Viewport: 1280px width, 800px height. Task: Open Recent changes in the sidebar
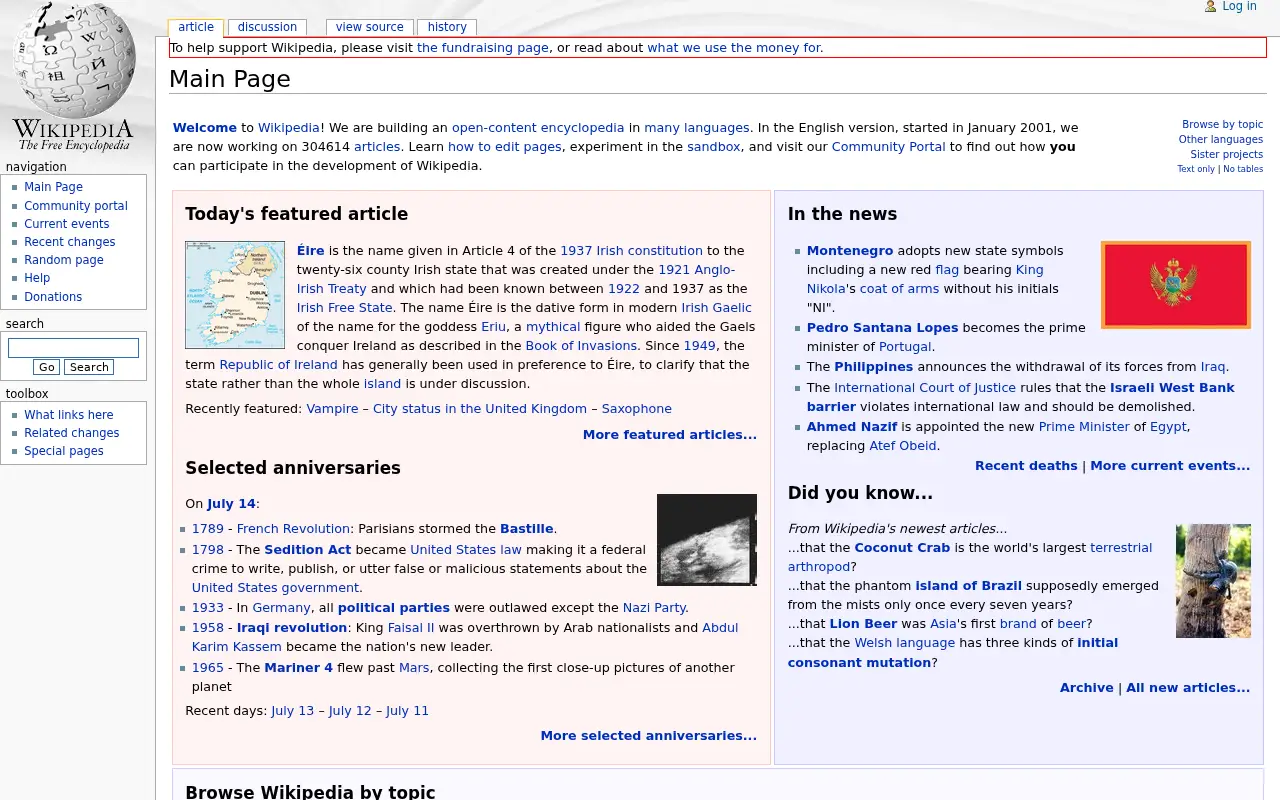[x=70, y=241]
